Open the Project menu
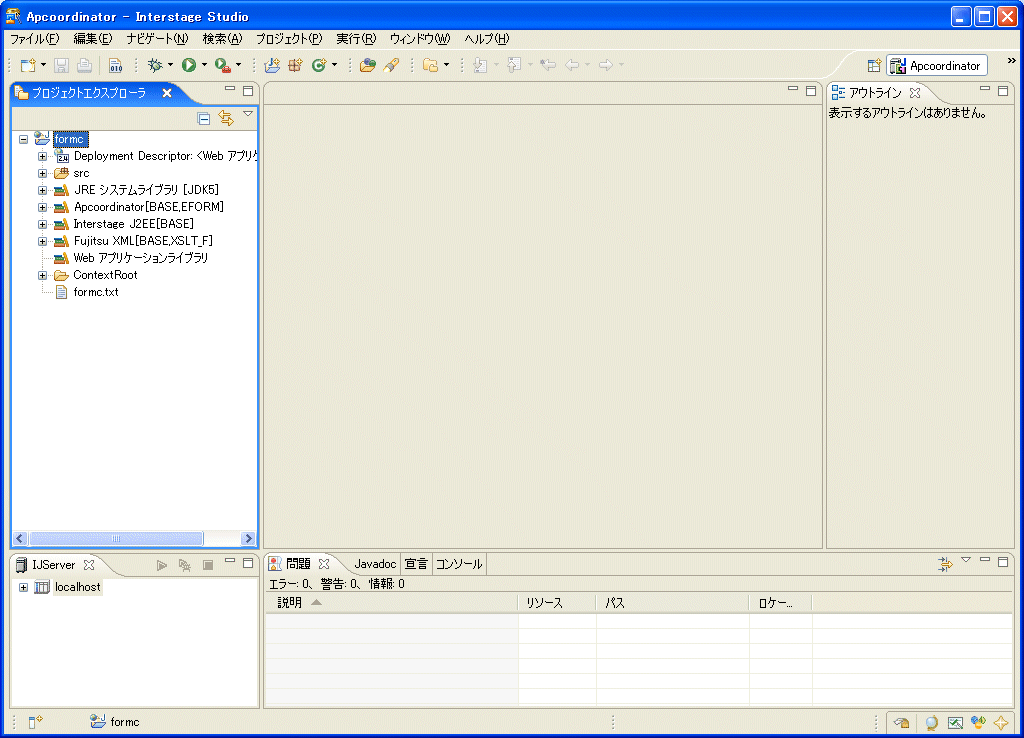1024x738 pixels. 289,39
